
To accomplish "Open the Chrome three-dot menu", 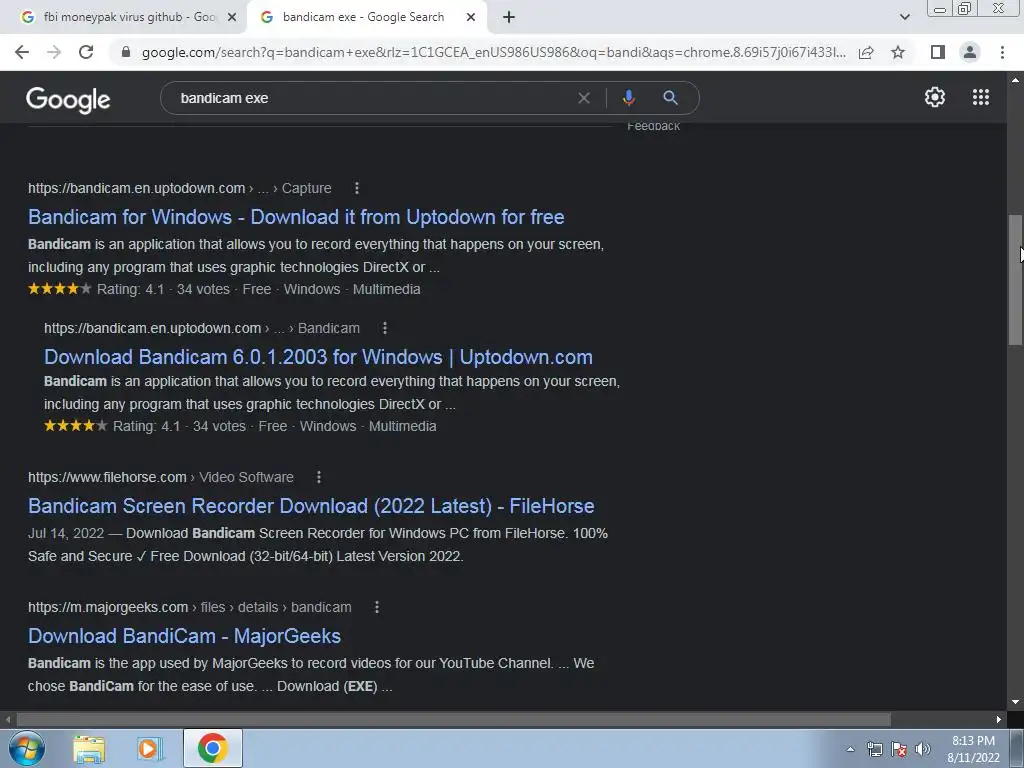I will 1002,52.
